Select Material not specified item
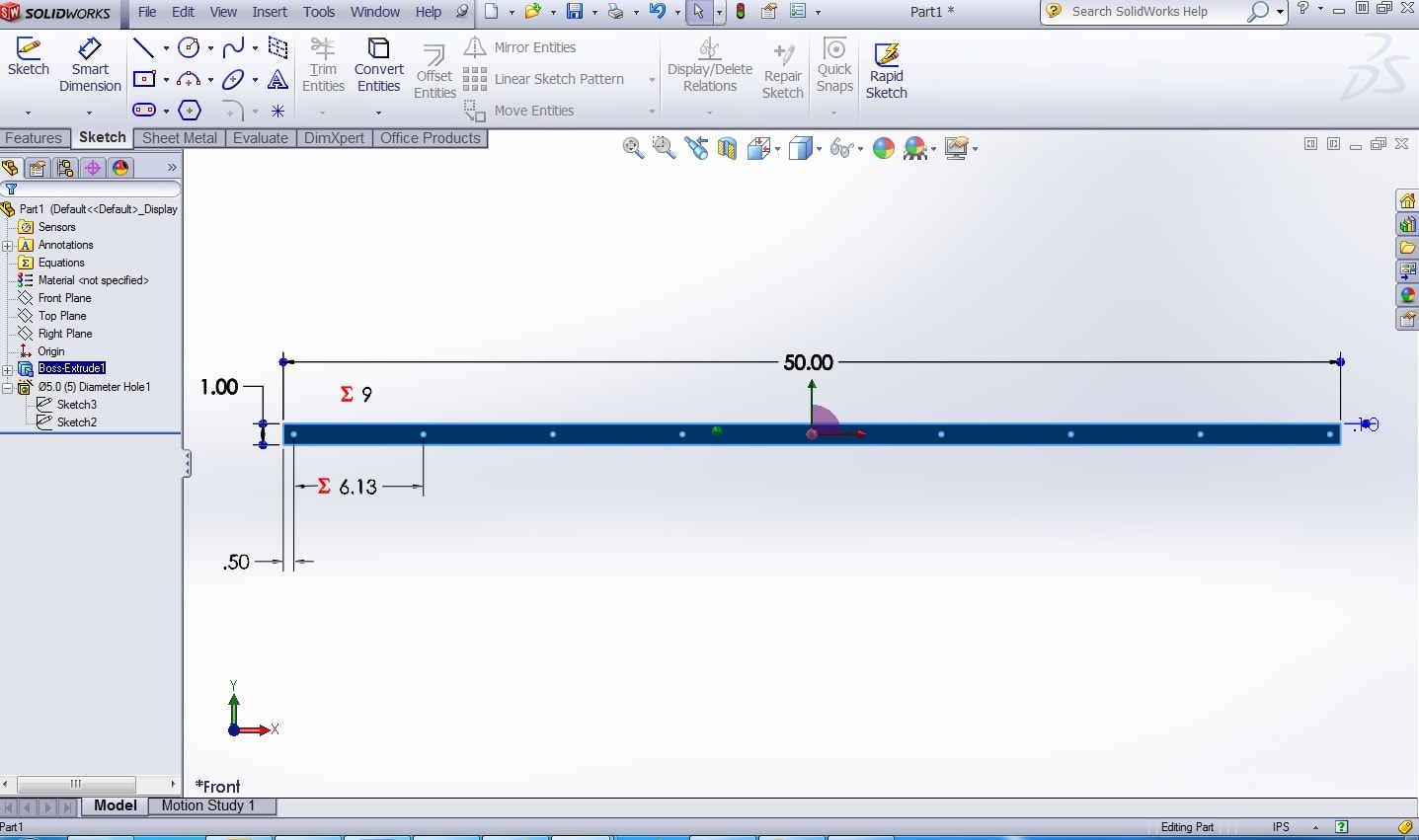This screenshot has width=1419, height=840. coord(93,280)
